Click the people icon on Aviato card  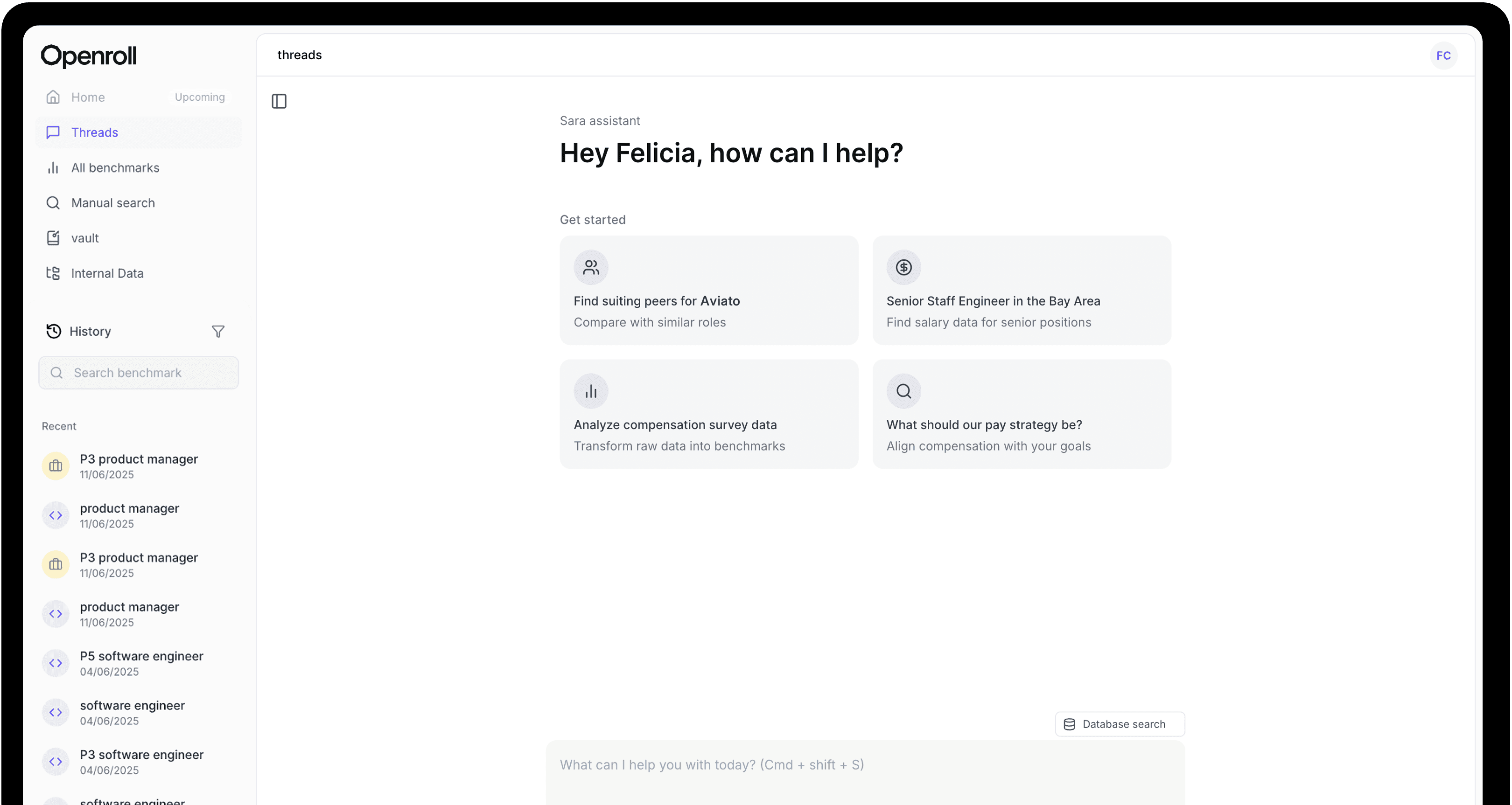tap(590, 268)
